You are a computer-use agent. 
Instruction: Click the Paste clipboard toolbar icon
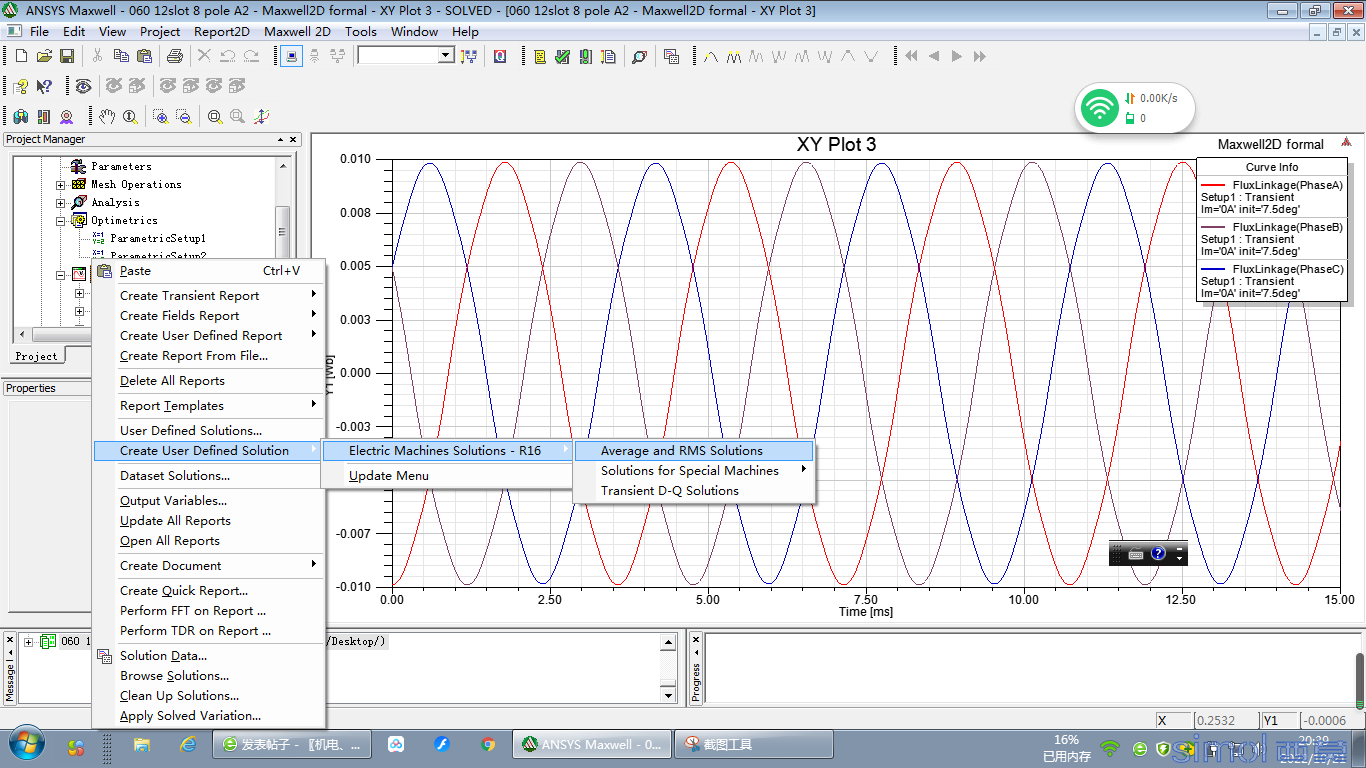(145, 56)
